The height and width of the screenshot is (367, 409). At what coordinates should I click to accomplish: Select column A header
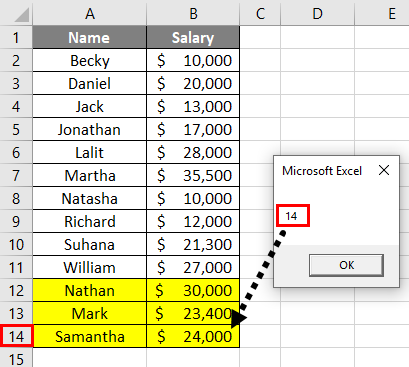point(89,13)
